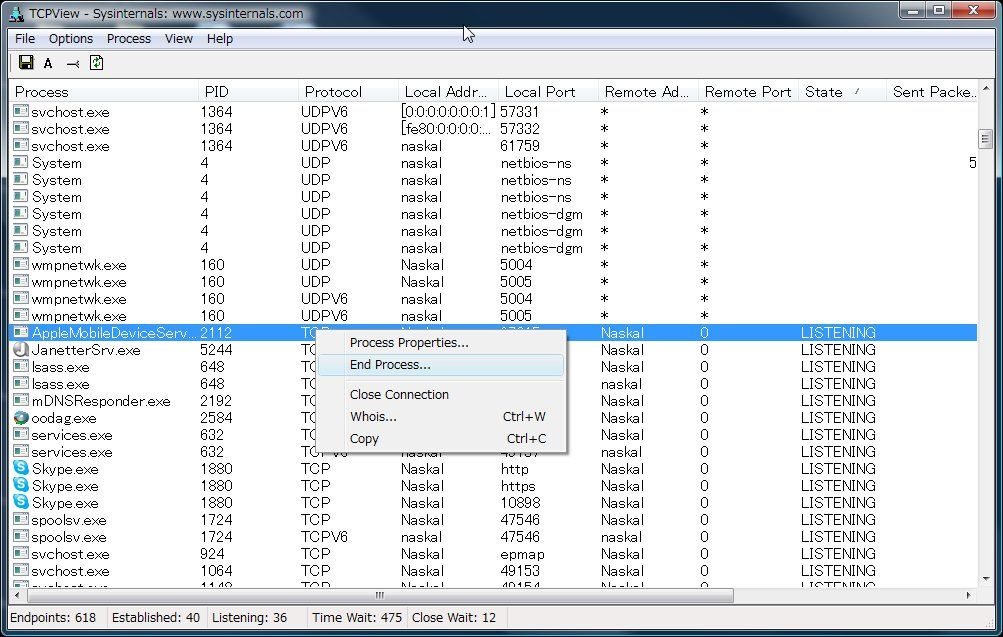Toggle show unconnected endpoints toolbar icon
This screenshot has width=1003, height=637.
[73, 63]
